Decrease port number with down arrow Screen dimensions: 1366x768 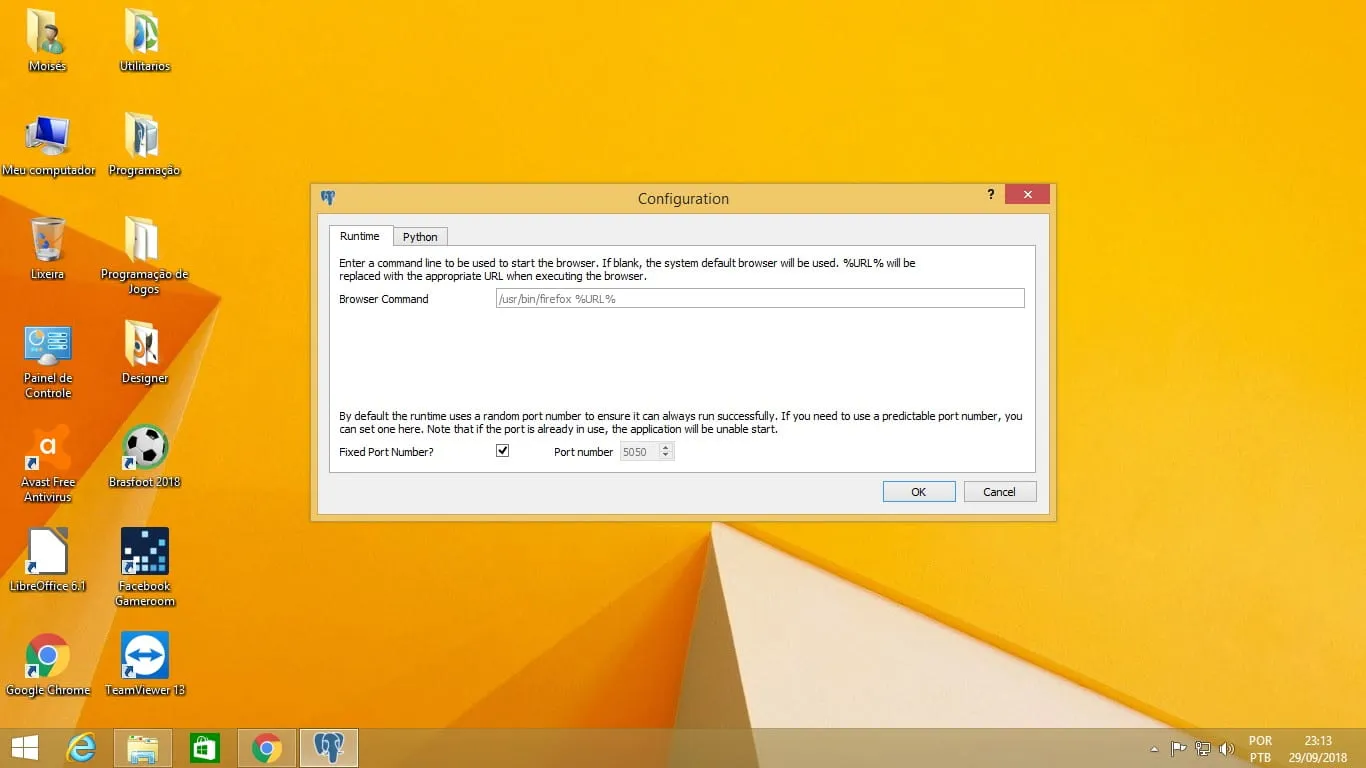[x=667, y=456]
